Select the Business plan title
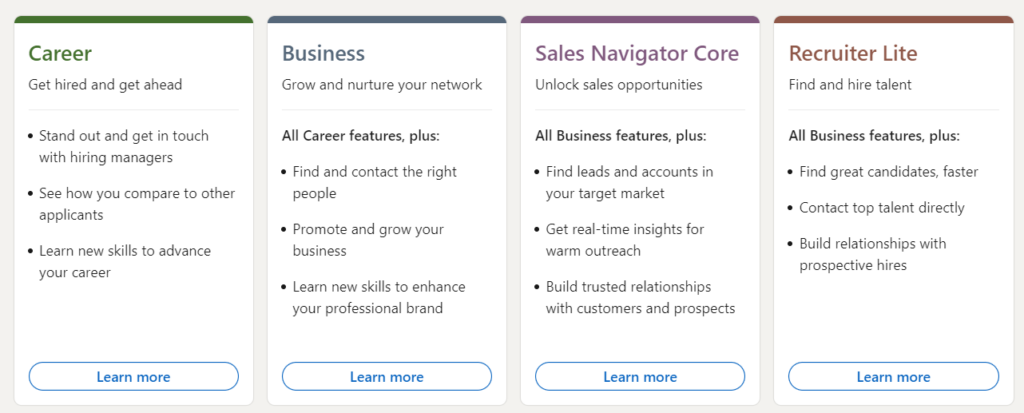 pyautogui.click(x=323, y=53)
